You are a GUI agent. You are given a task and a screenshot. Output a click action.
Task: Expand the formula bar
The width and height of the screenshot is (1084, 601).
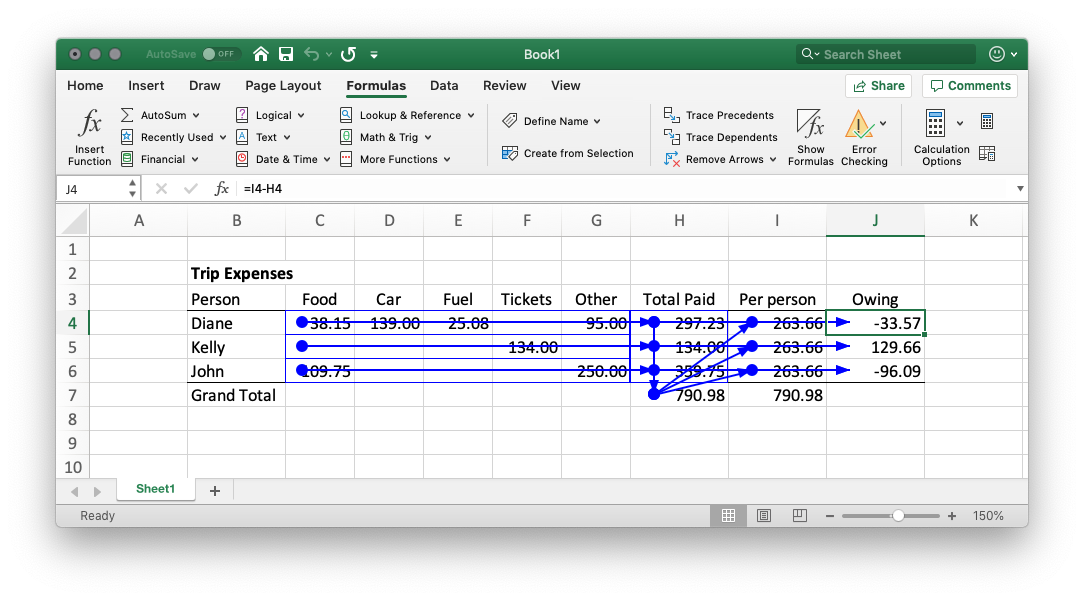[1020, 188]
